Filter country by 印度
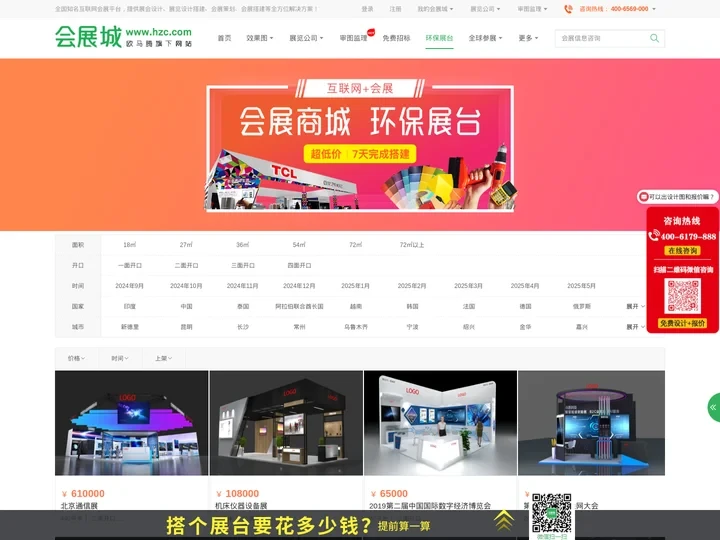Image resolution: width=720 pixels, height=540 pixels. click(130, 306)
